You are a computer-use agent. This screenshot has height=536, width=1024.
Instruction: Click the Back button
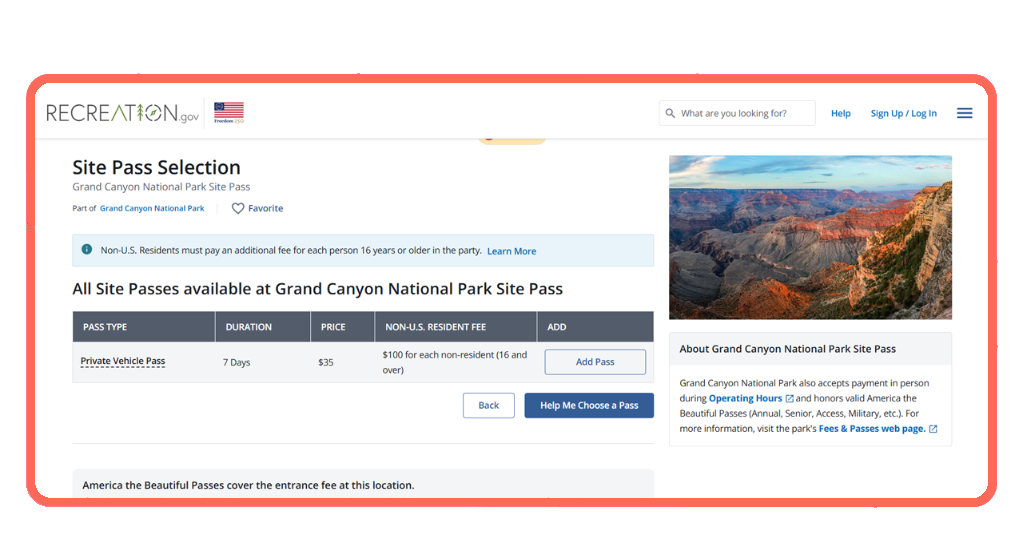pyautogui.click(x=488, y=405)
